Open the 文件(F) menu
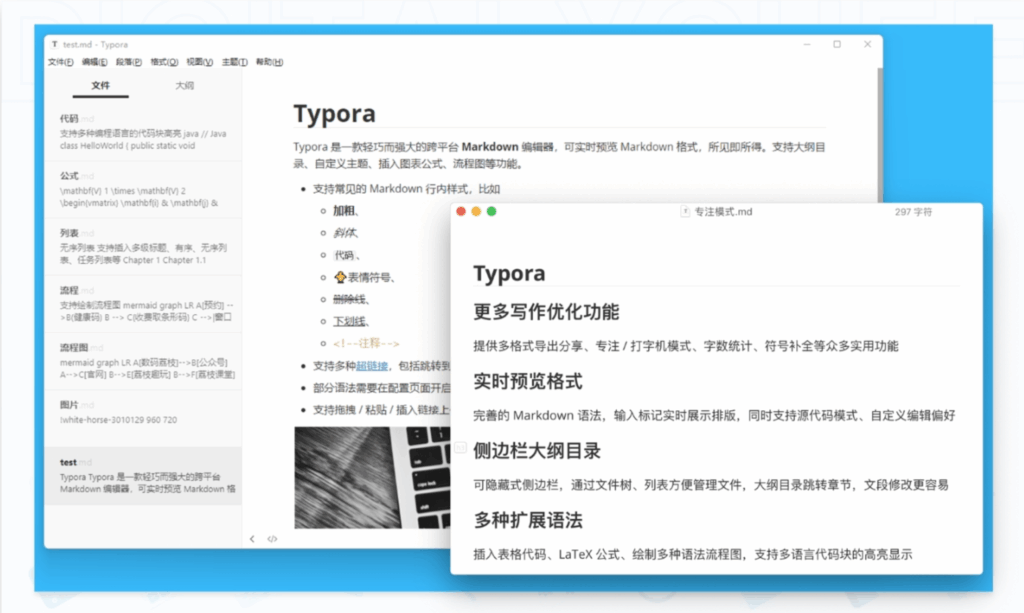1024x613 pixels. (60, 62)
